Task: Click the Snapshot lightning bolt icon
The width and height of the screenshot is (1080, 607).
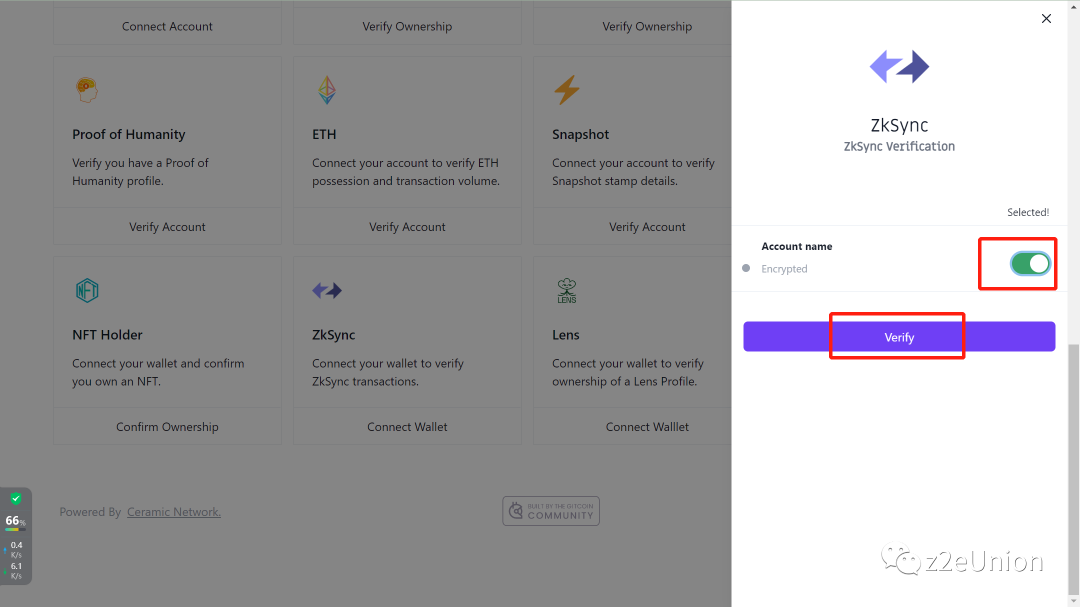Action: coord(567,91)
